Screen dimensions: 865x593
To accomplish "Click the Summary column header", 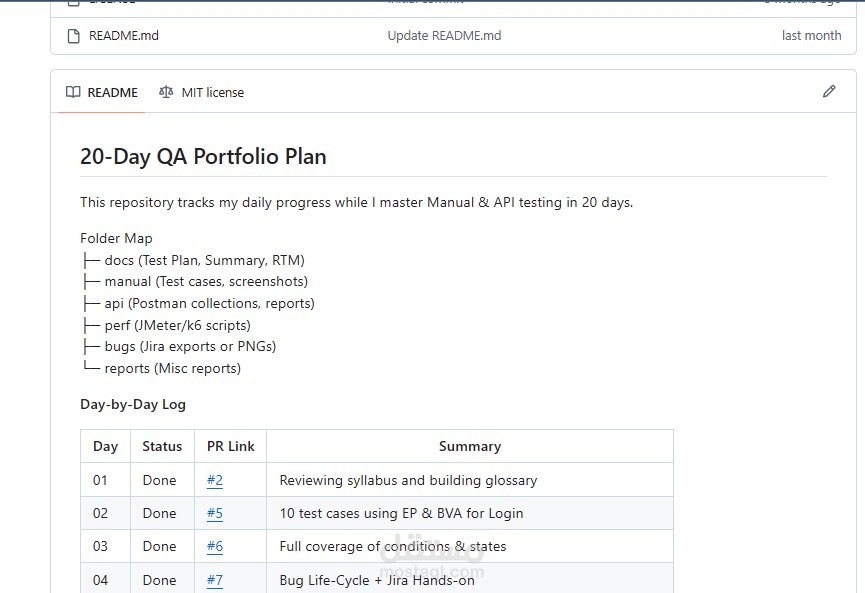I will (x=470, y=446).
